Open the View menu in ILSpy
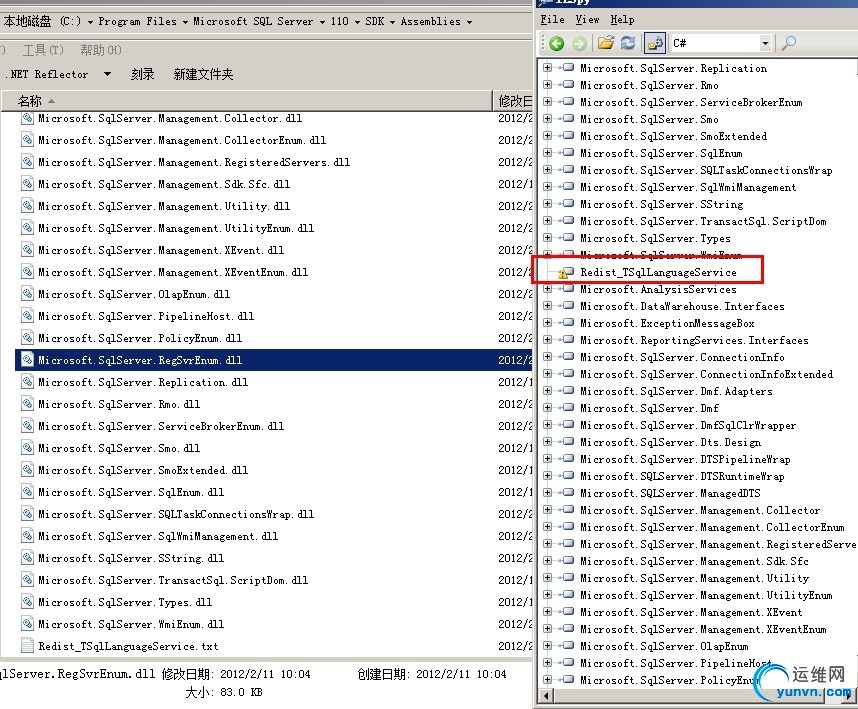This screenshot has height=709, width=858. click(587, 20)
